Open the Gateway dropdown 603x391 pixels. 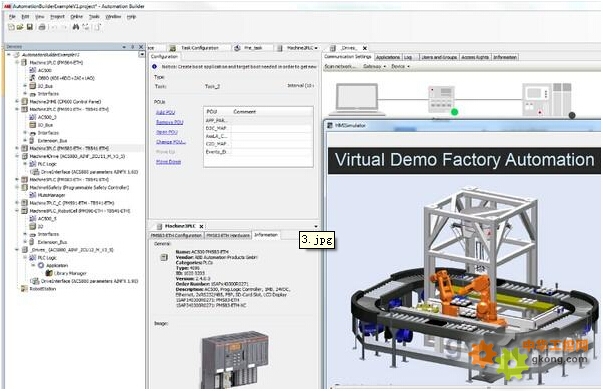(x=374, y=67)
